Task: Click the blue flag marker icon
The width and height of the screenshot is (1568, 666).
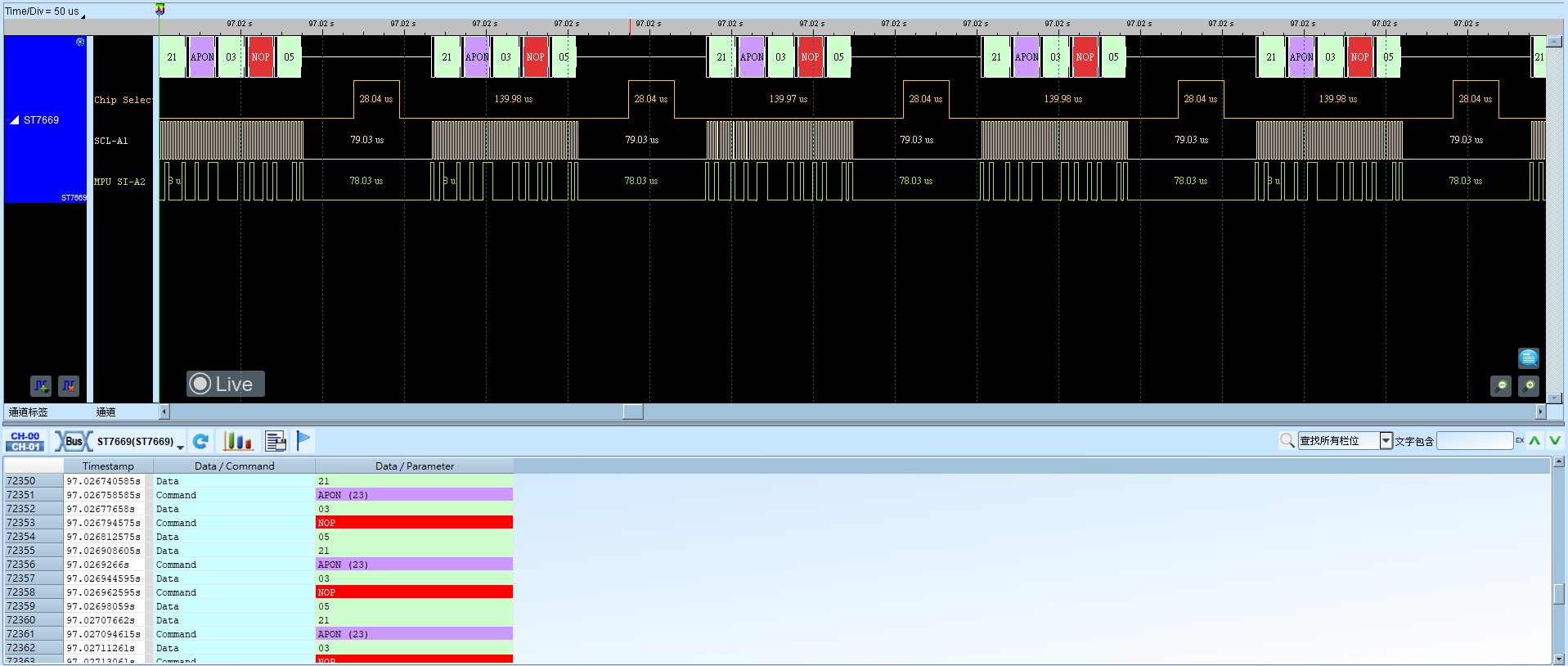Action: click(303, 441)
